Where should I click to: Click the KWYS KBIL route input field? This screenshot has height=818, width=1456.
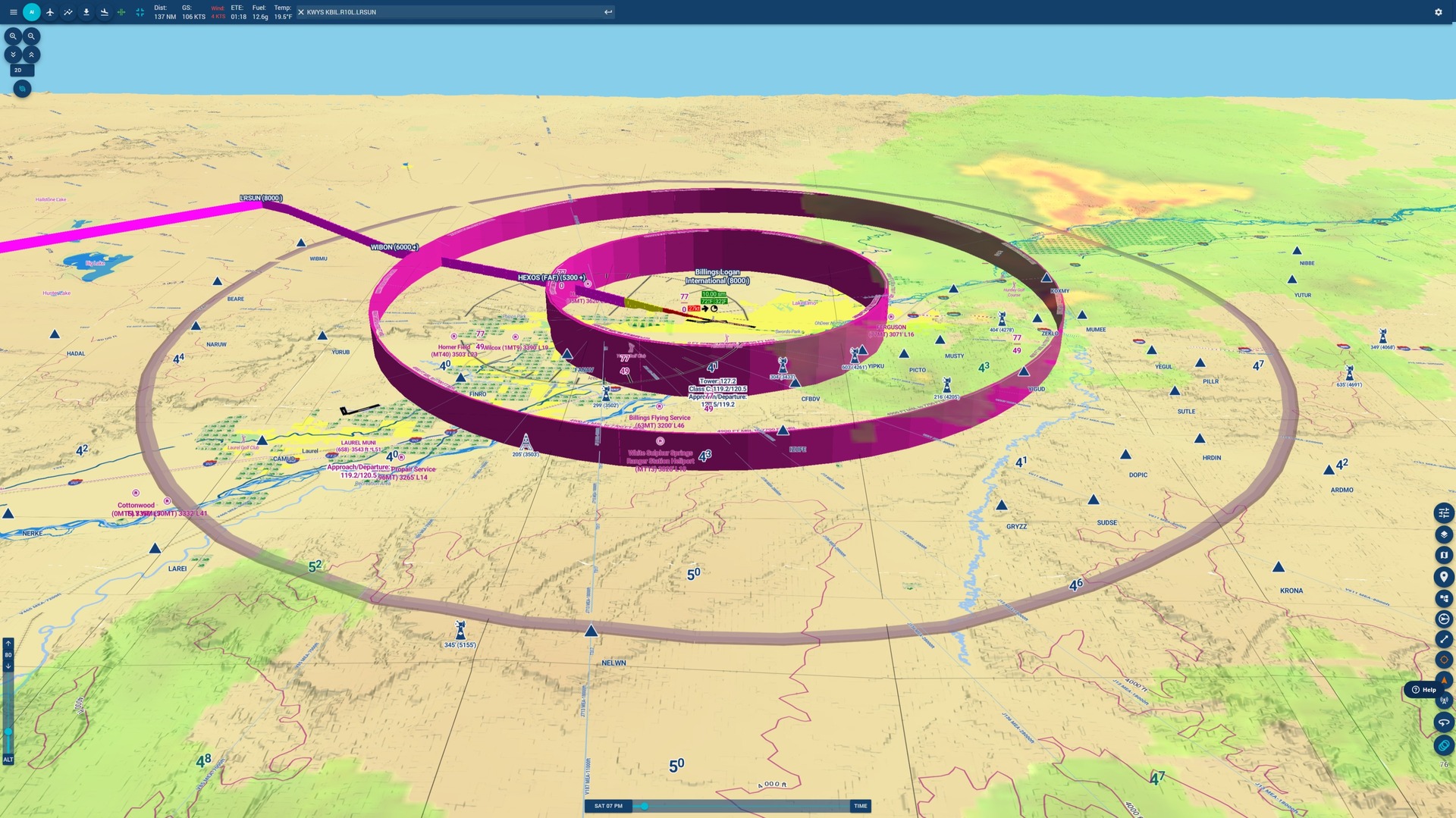451,12
